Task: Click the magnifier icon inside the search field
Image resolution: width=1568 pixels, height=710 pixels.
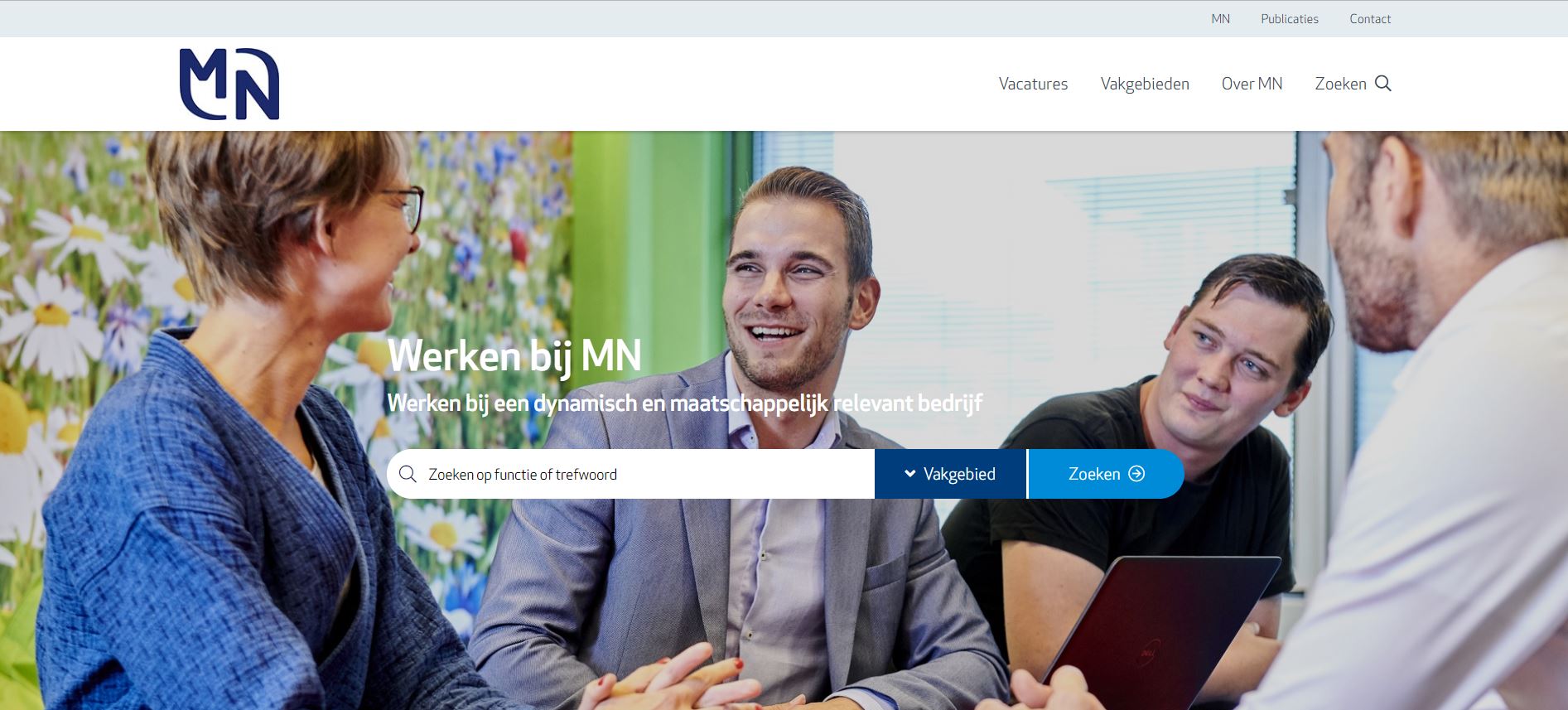Action: click(x=408, y=474)
